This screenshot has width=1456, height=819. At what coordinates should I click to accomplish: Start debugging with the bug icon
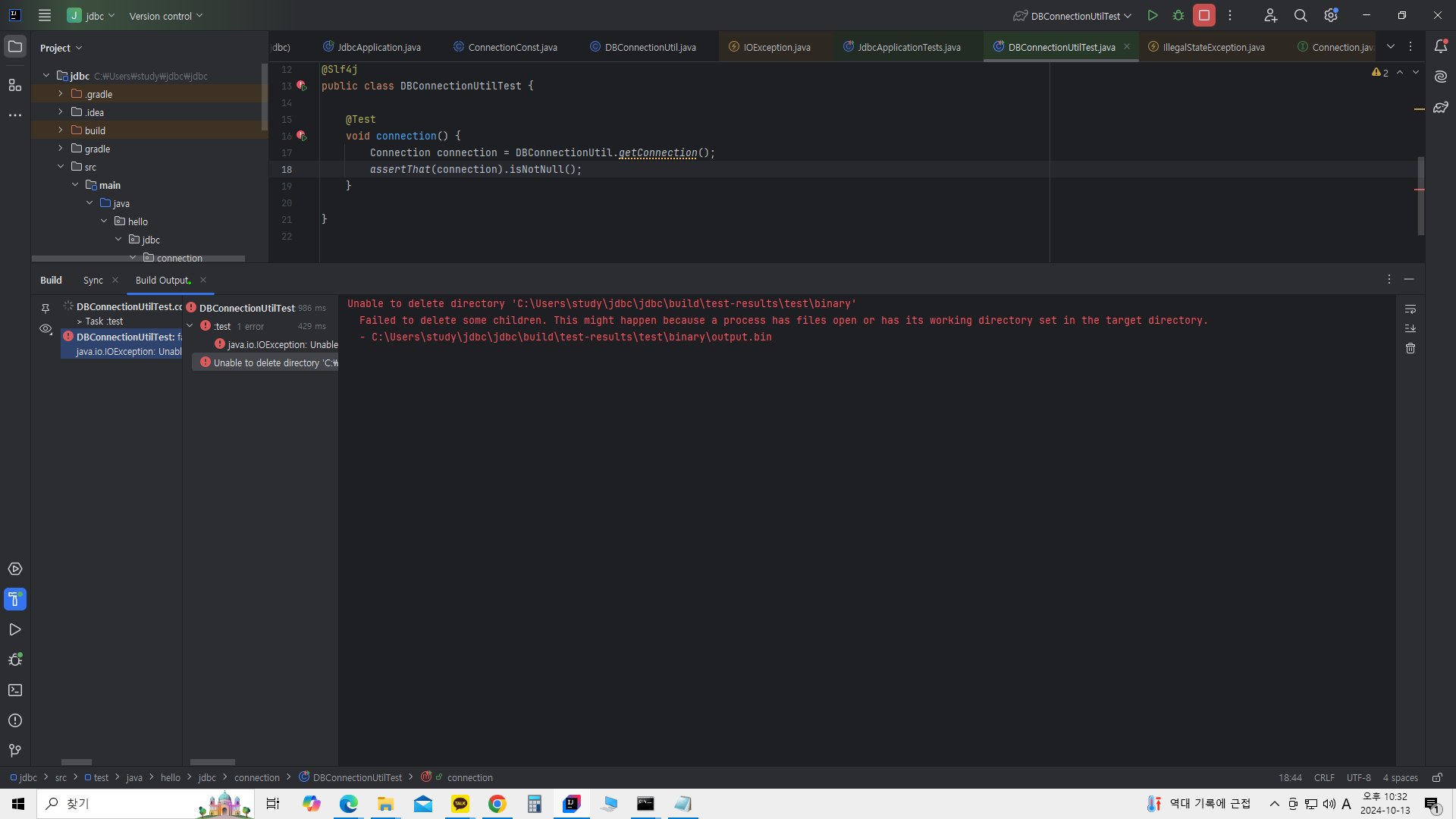1178,15
